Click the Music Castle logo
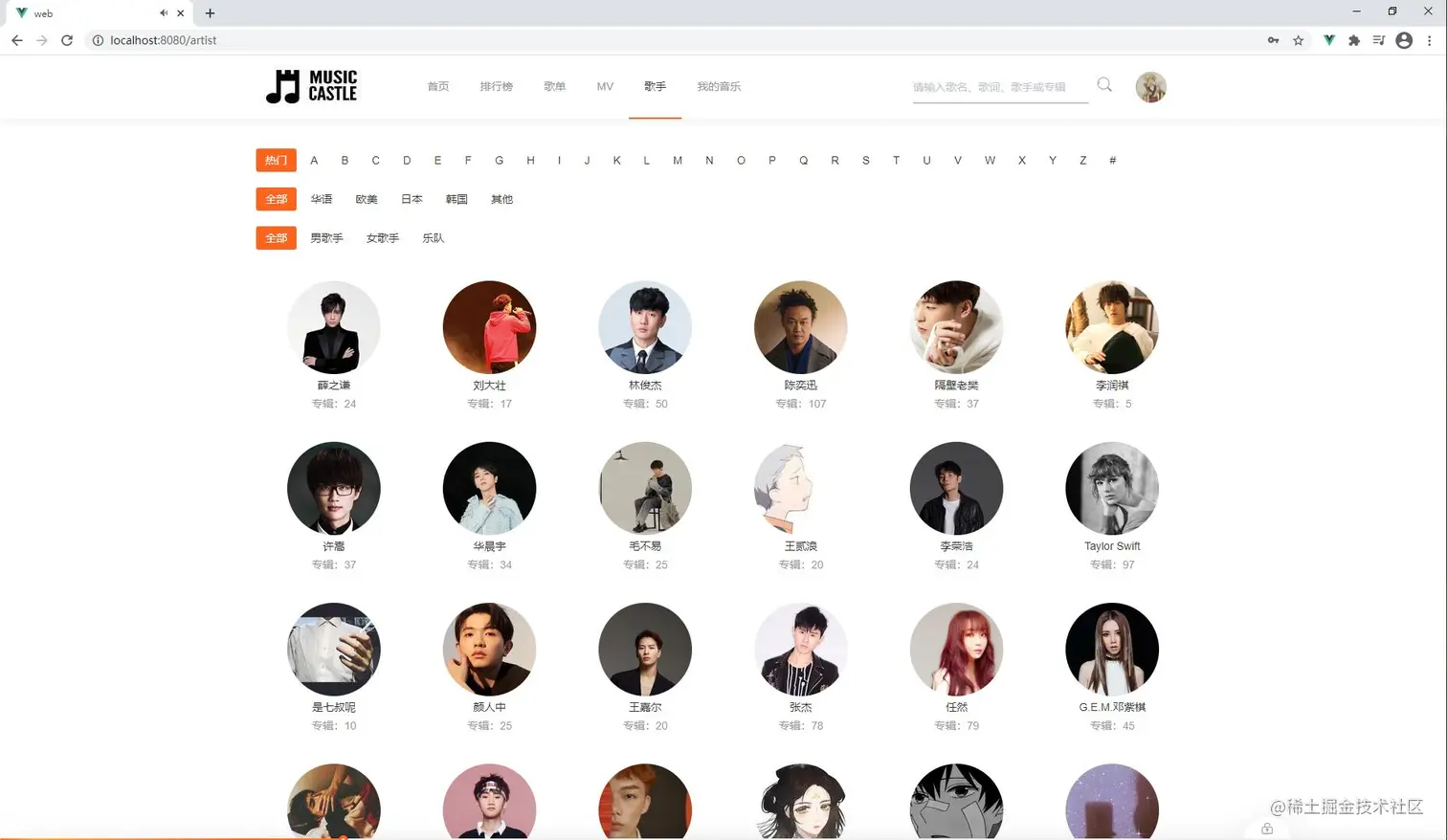Screen dimensions: 1447x840 click(311, 86)
